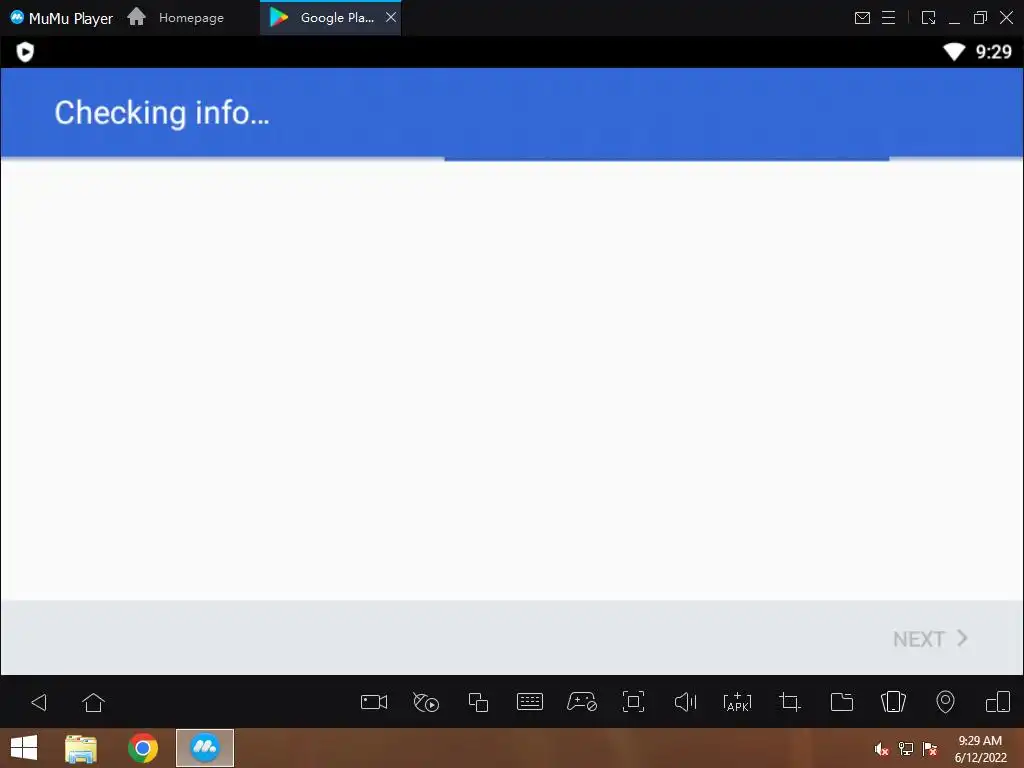This screenshot has height=768, width=1024.
Task: Tap the Android home button
Action: click(93, 702)
